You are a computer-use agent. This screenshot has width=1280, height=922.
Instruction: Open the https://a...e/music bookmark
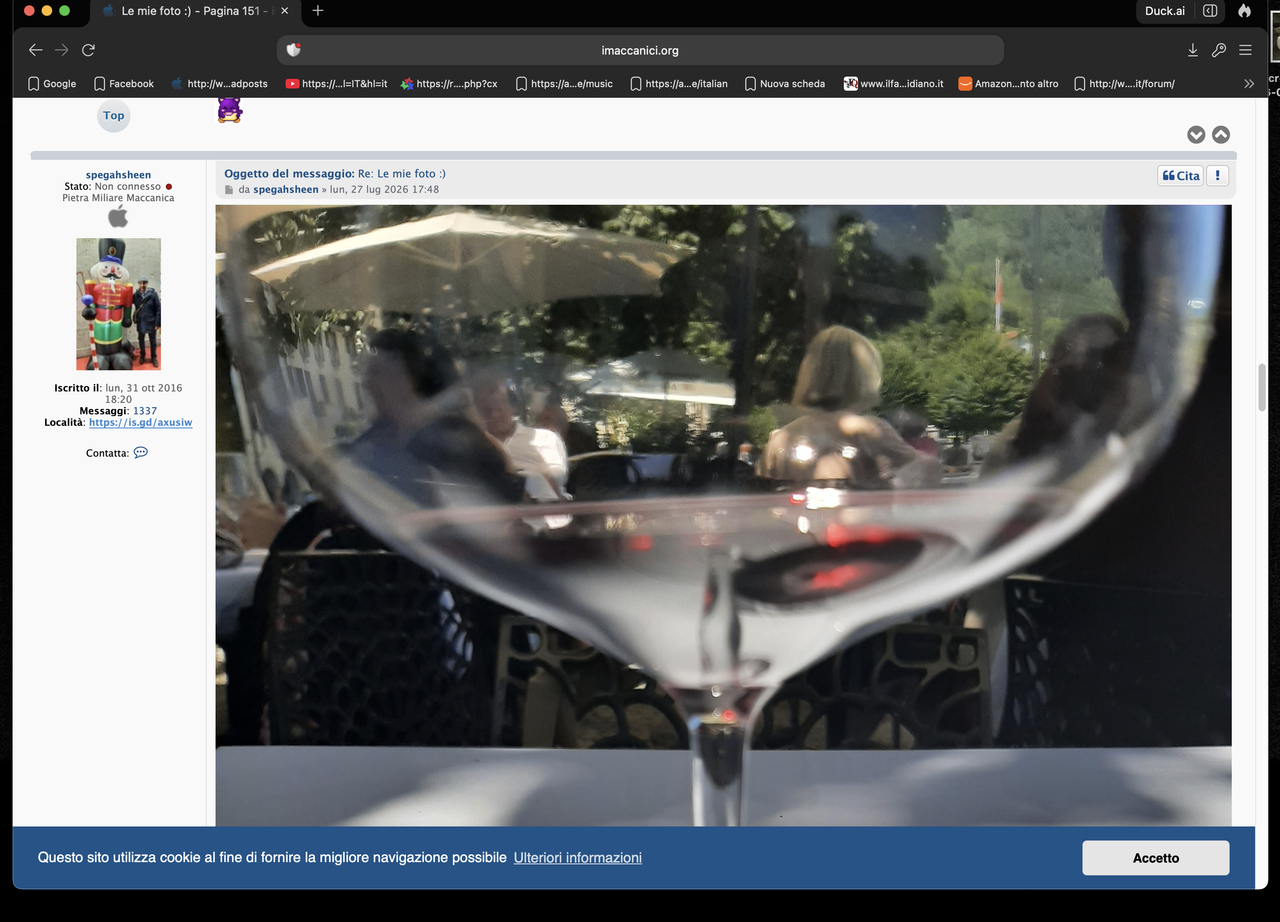[x=564, y=84]
